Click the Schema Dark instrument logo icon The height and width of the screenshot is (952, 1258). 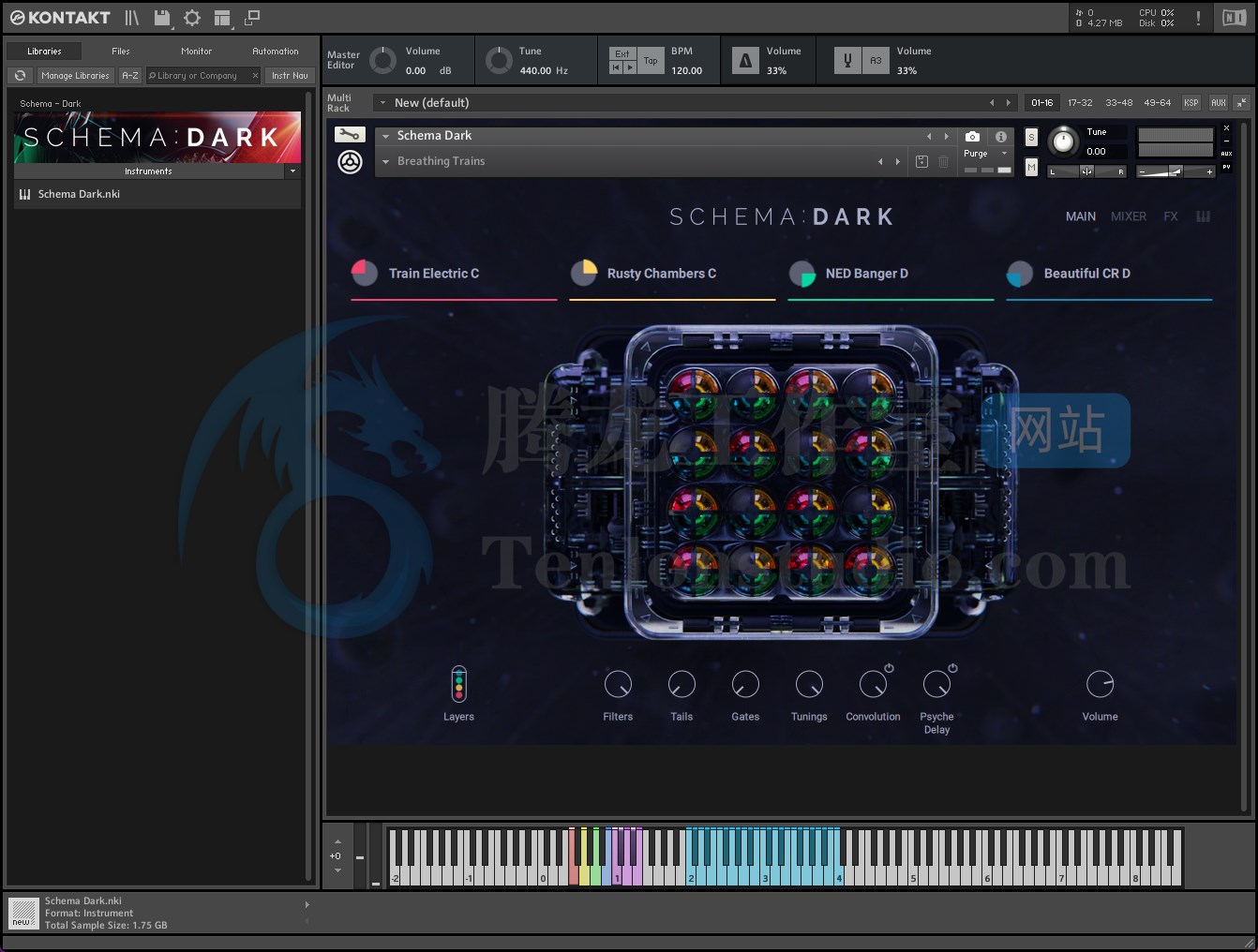(x=350, y=162)
